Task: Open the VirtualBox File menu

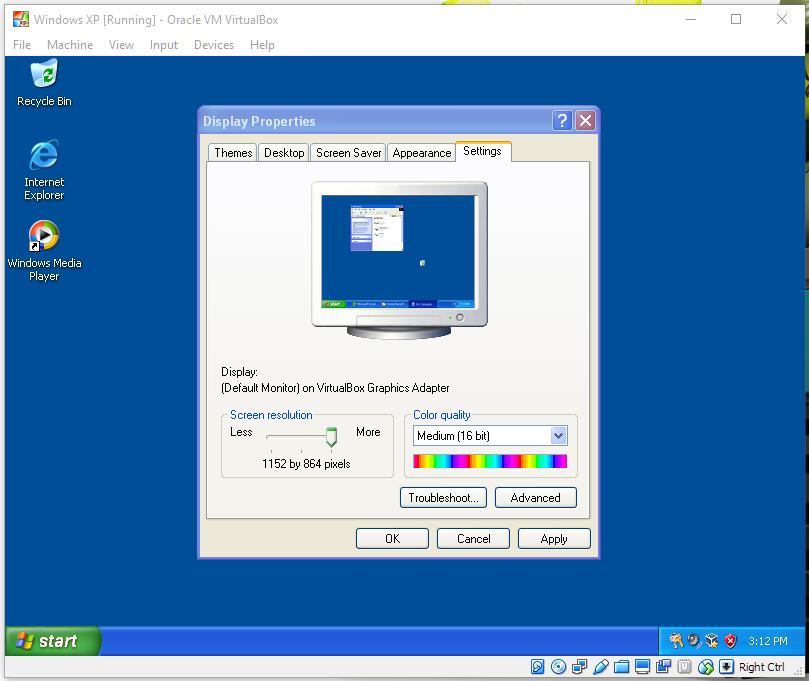Action: click(x=22, y=45)
